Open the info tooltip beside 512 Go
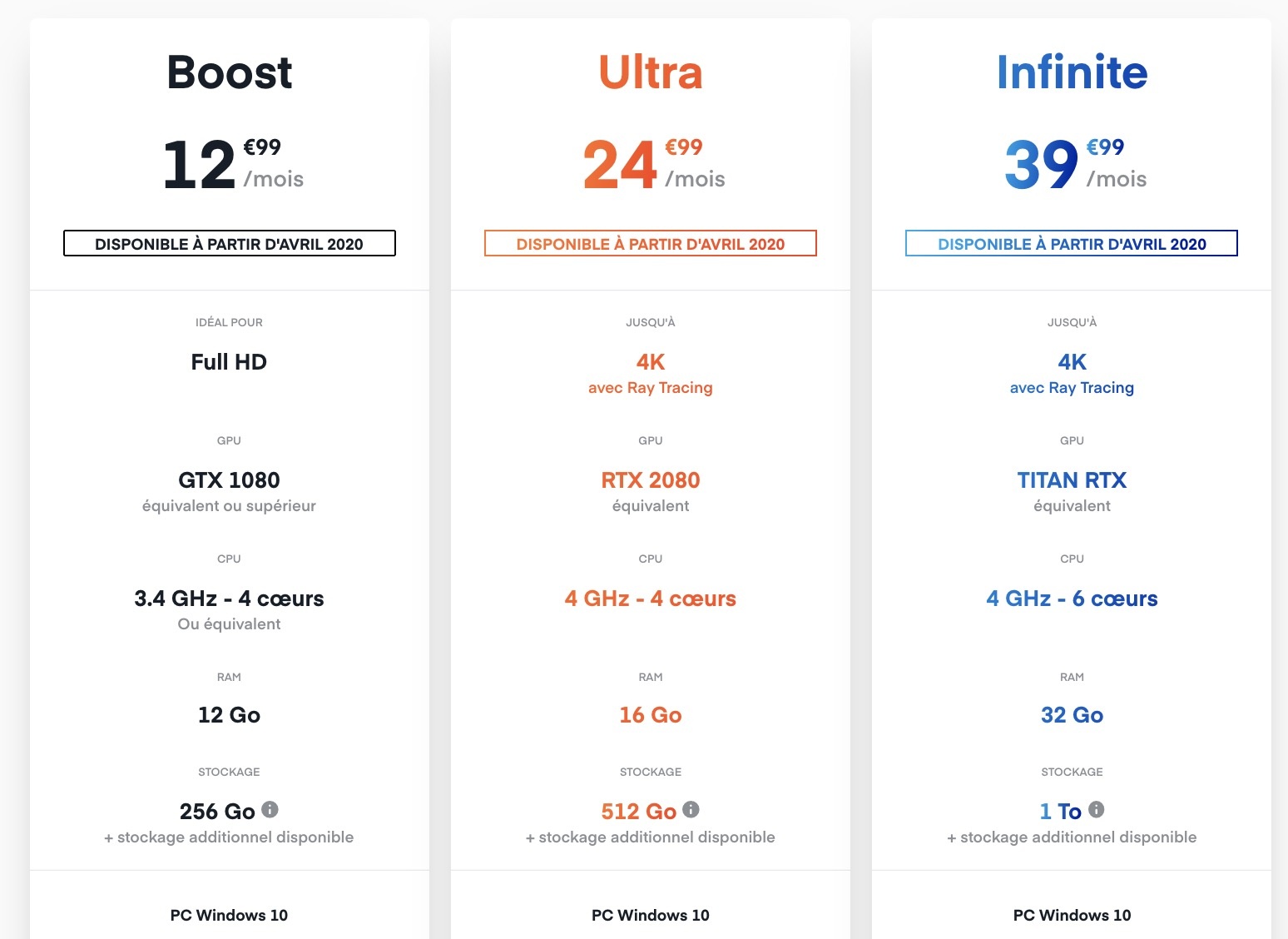Image resolution: width=1288 pixels, height=939 pixels. (x=691, y=809)
